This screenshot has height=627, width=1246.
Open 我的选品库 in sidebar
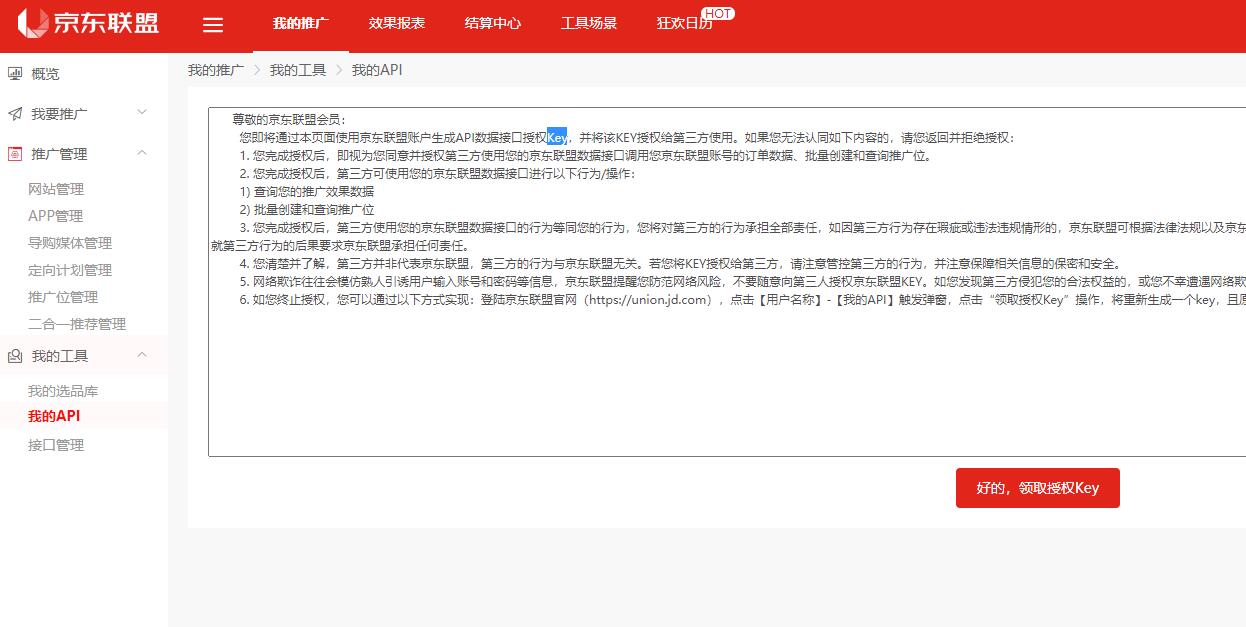coord(63,391)
